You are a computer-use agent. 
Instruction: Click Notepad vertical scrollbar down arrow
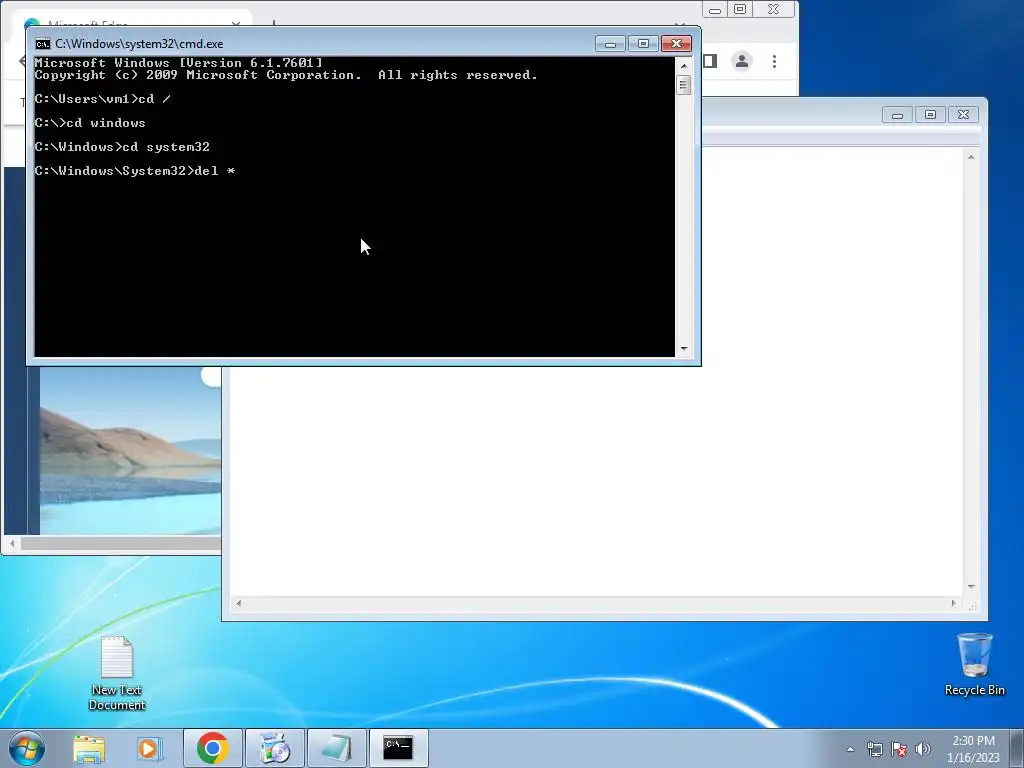click(x=971, y=586)
